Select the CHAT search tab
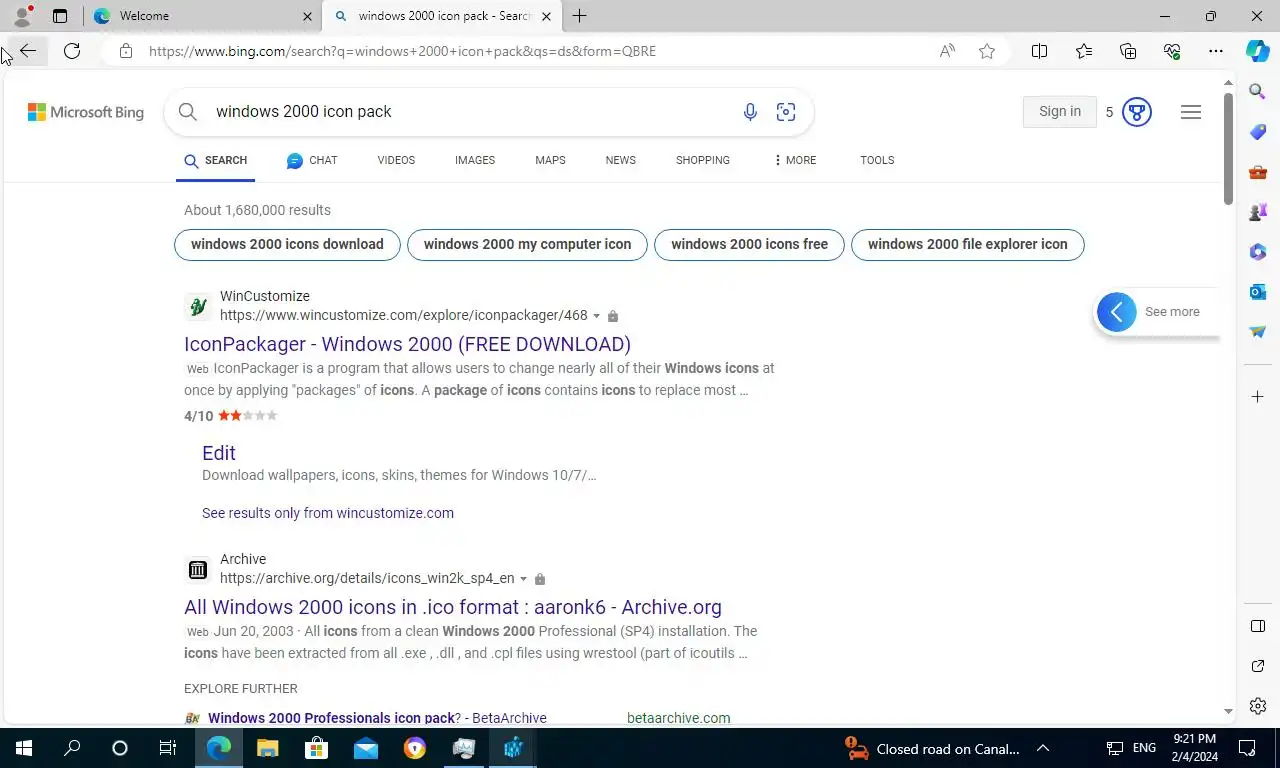Screen dimensions: 1280x768 coord(312,160)
